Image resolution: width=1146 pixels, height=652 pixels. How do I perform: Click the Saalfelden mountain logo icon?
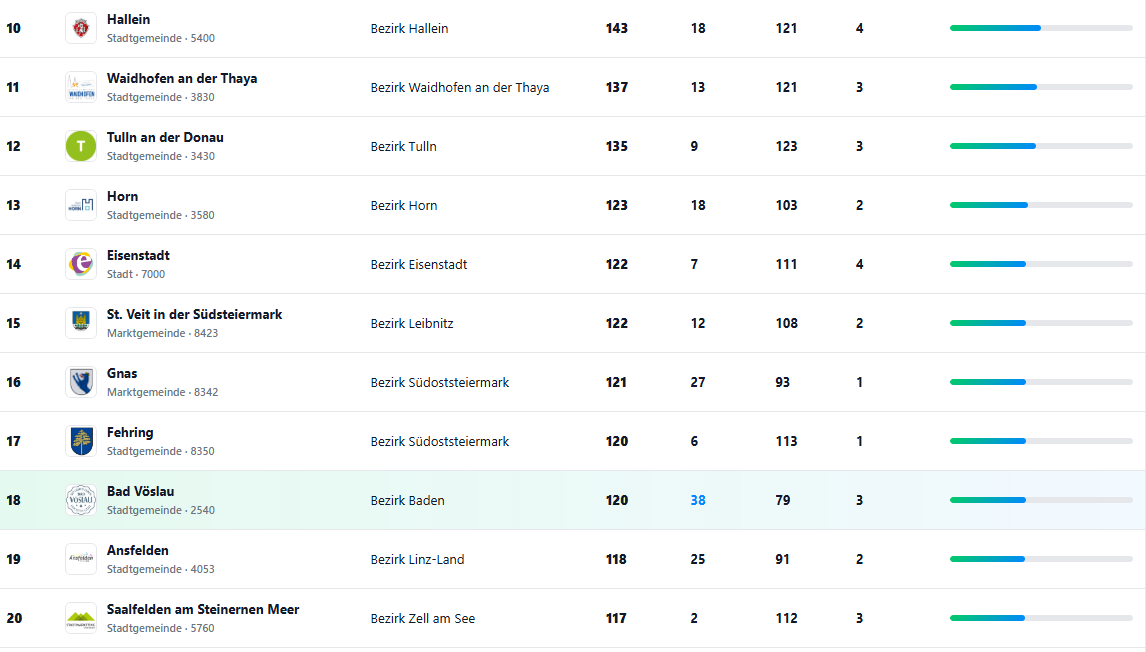pos(81,618)
